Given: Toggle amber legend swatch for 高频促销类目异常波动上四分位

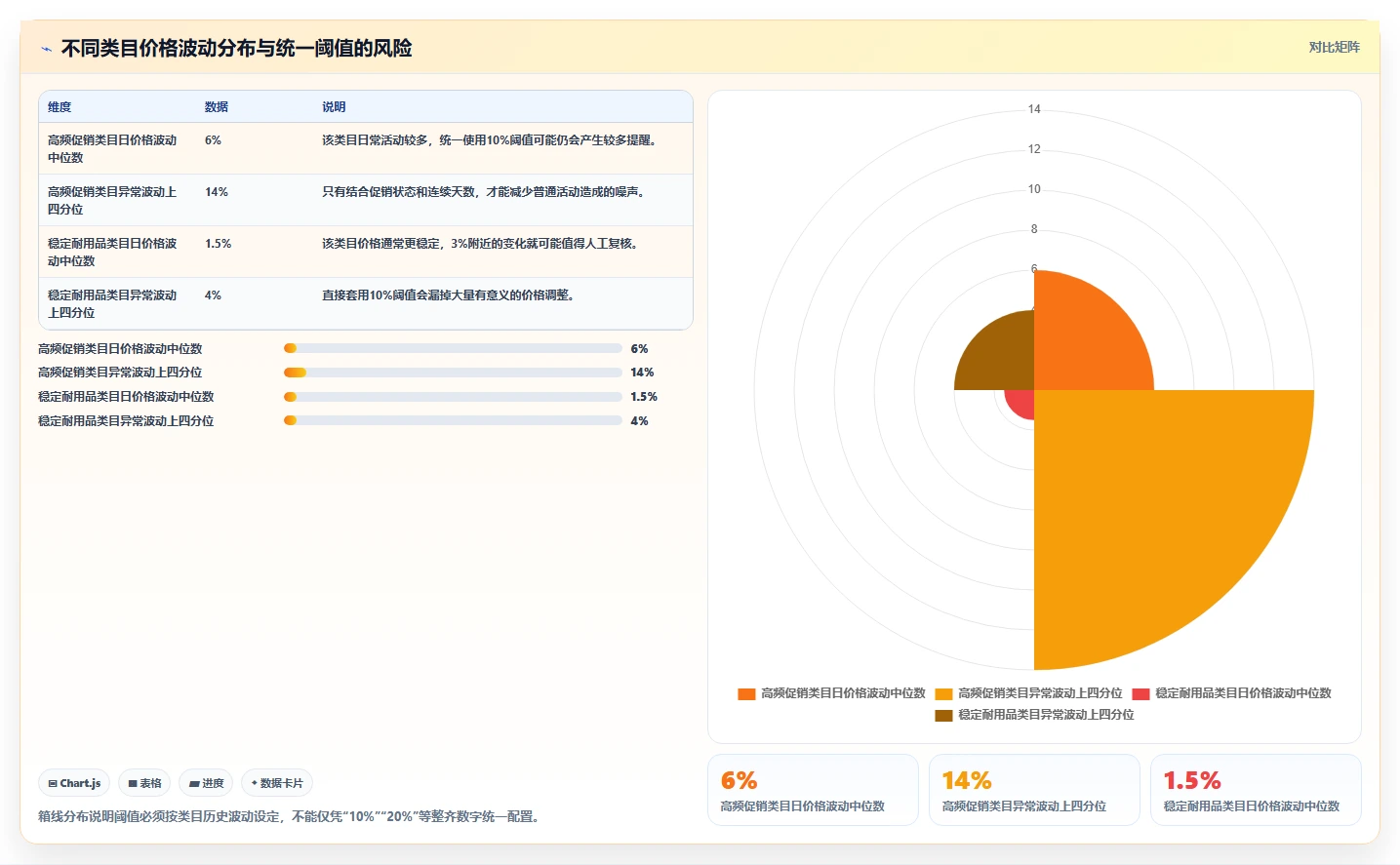Looking at the screenshot, I should (x=943, y=694).
